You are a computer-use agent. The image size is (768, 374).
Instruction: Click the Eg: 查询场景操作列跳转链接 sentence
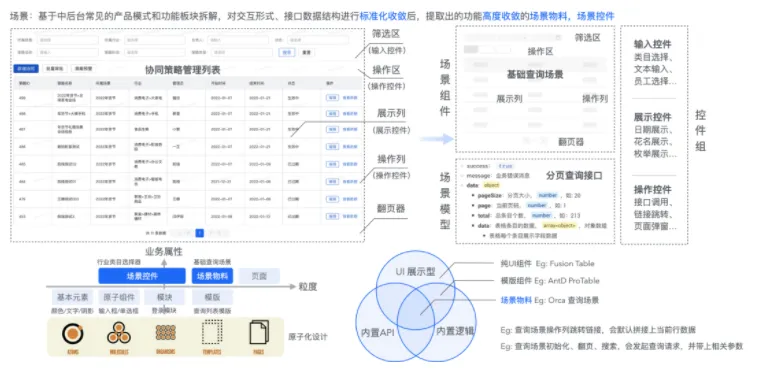tap(598, 330)
